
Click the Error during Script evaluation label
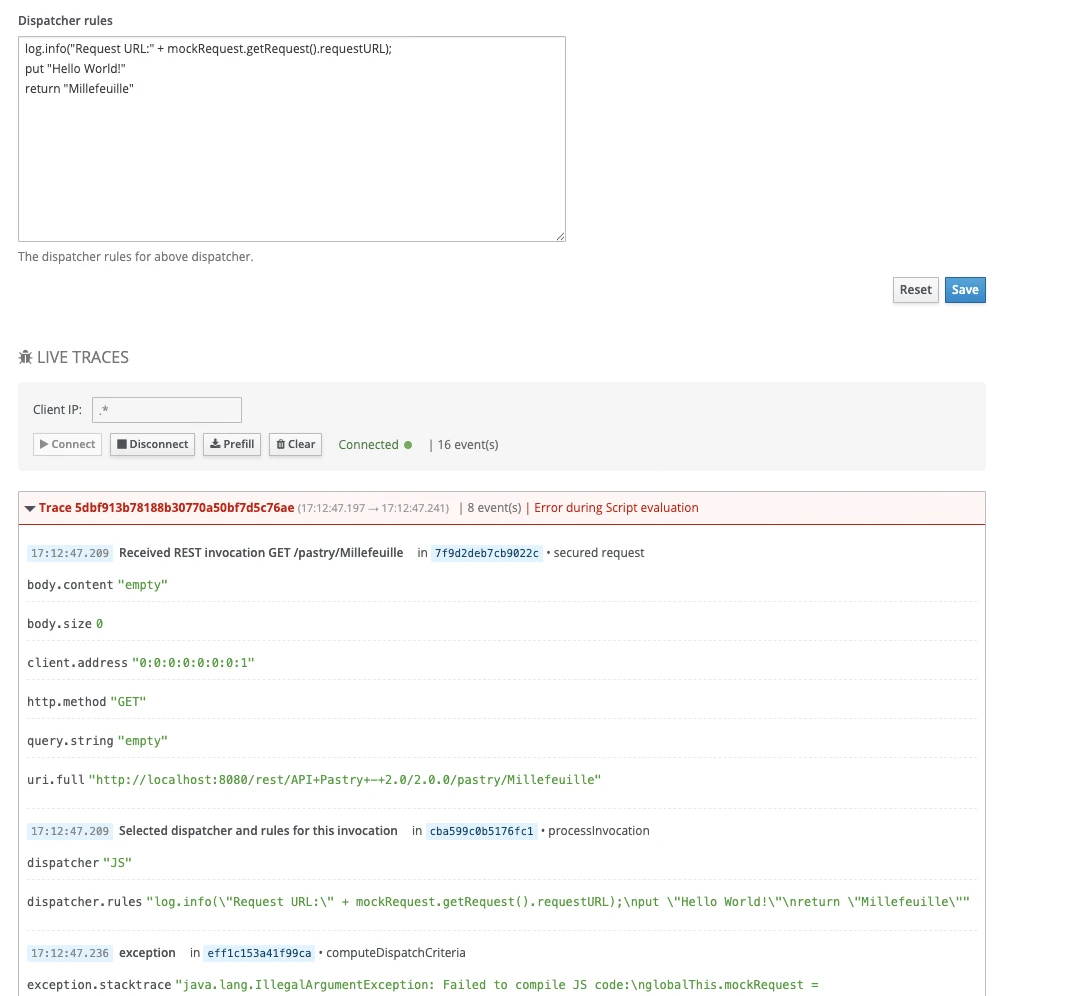616,508
